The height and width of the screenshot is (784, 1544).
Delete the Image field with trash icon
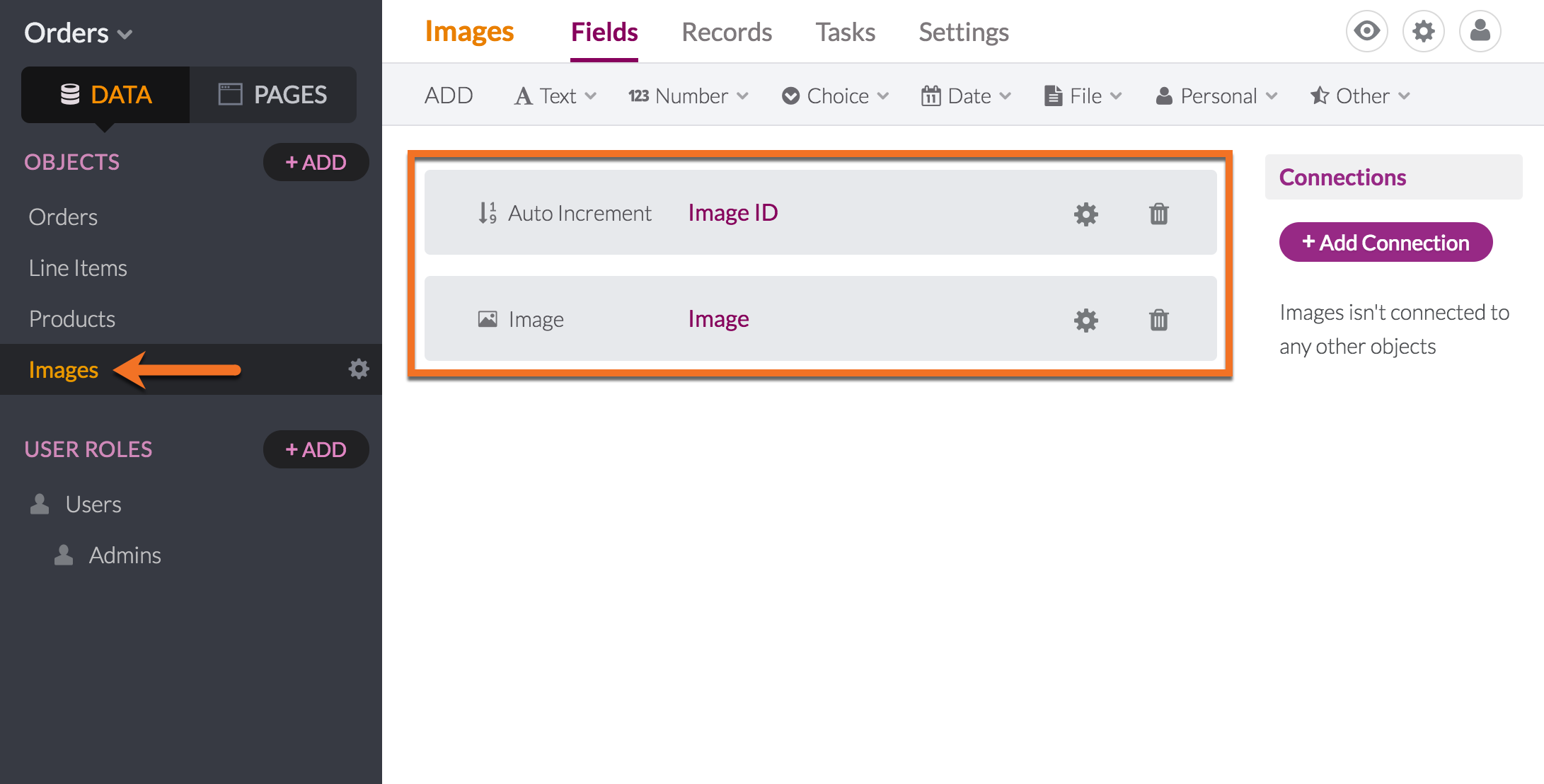tap(1158, 320)
